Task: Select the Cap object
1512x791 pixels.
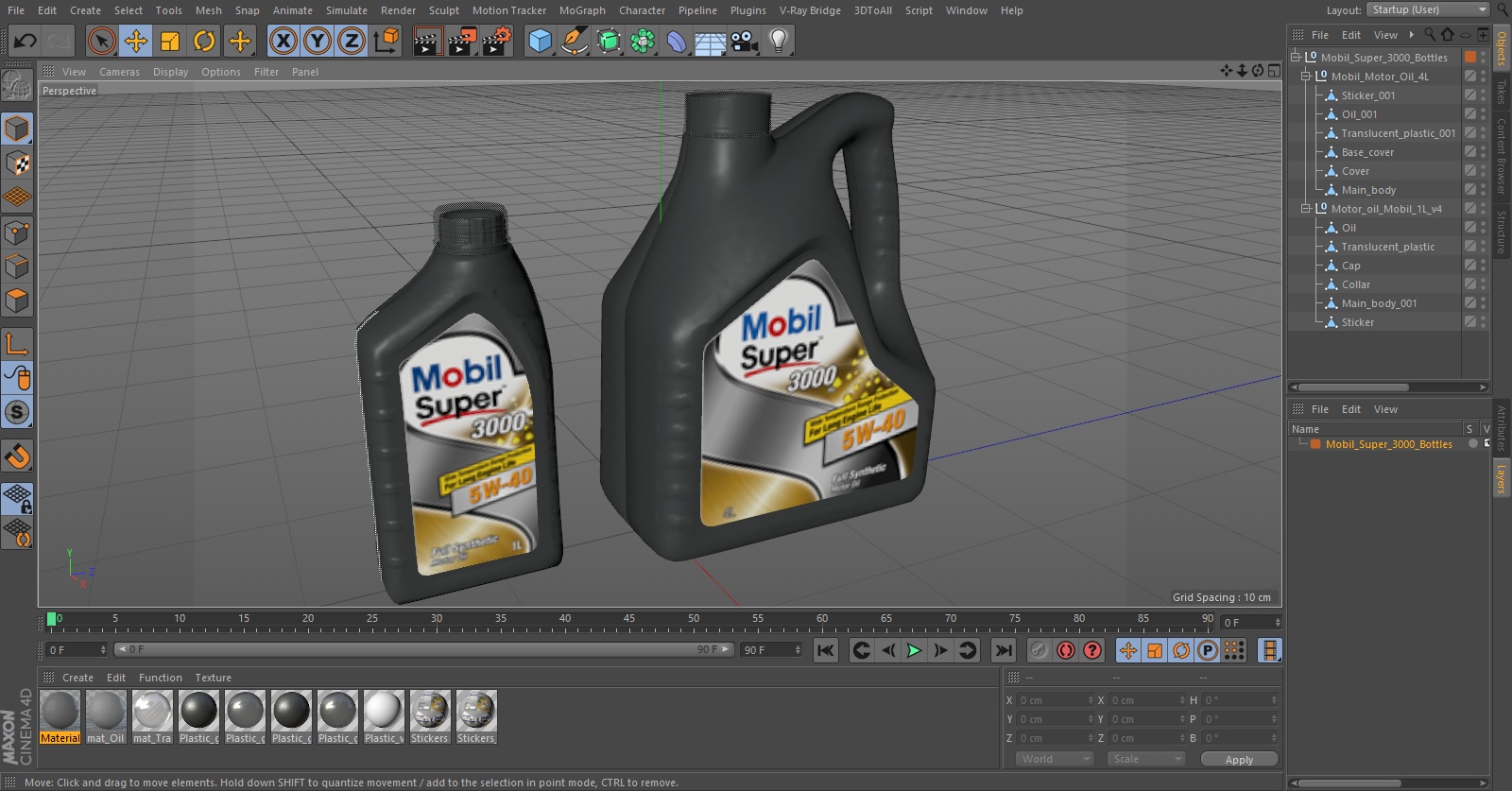Action: pyautogui.click(x=1350, y=266)
